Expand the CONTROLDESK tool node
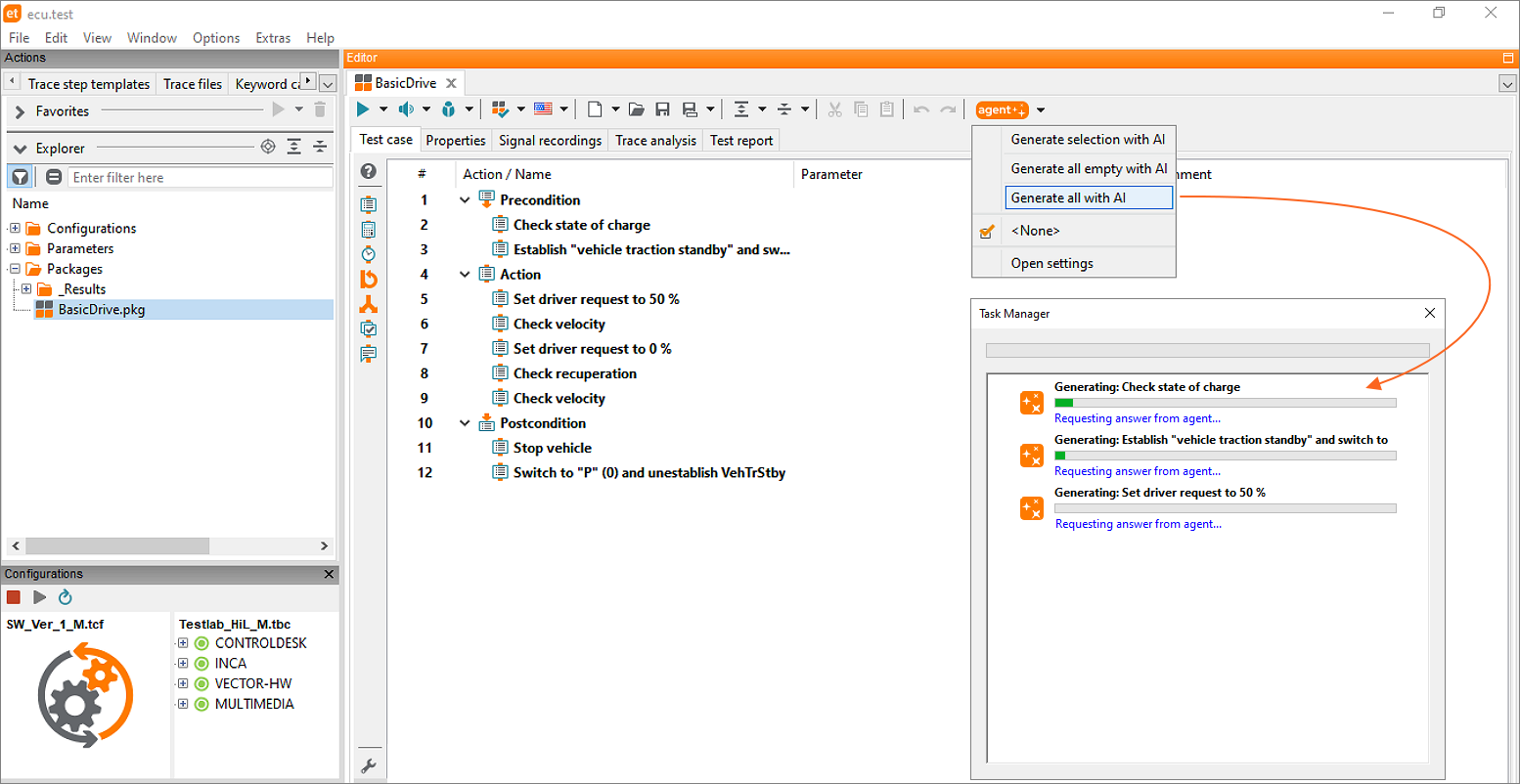 (x=183, y=643)
